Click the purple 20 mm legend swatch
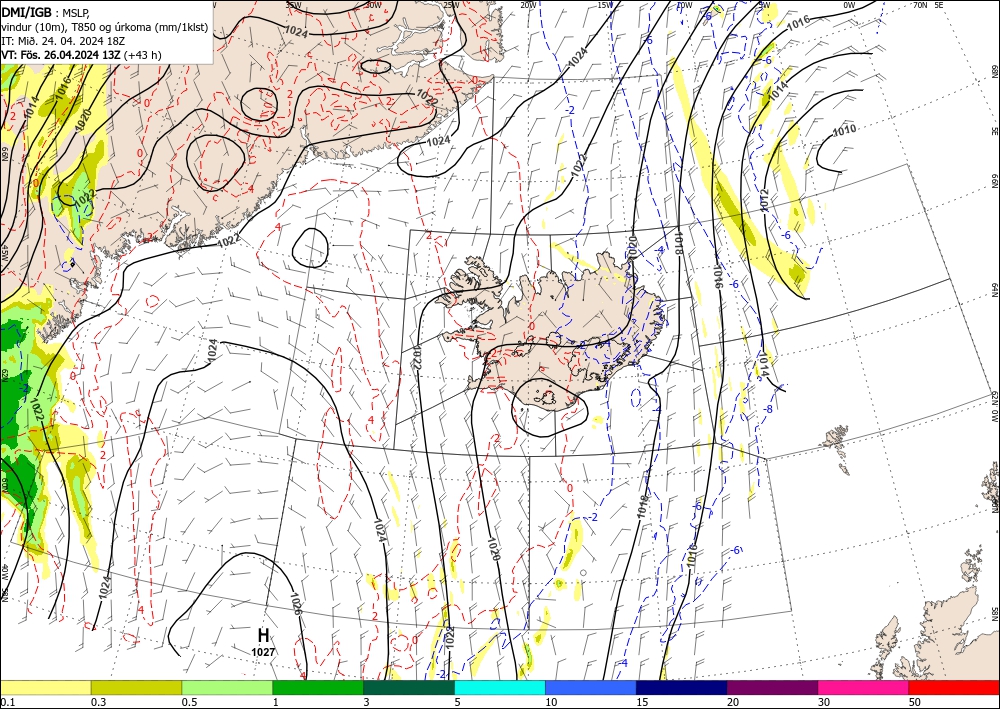This screenshot has height=709, width=1000. pyautogui.click(x=772, y=687)
